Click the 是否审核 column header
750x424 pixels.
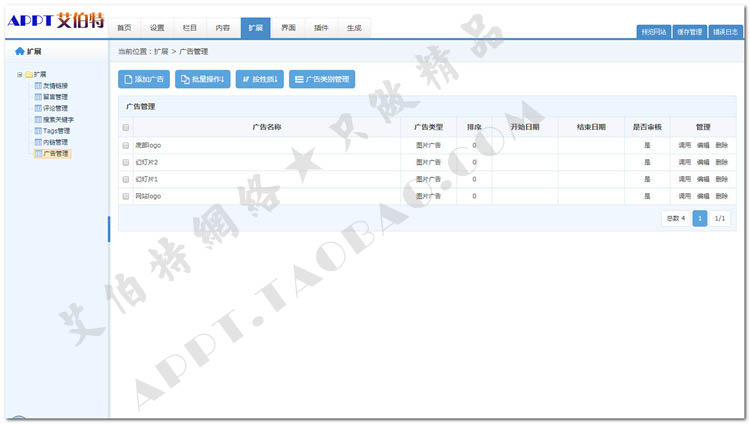pyautogui.click(x=647, y=127)
